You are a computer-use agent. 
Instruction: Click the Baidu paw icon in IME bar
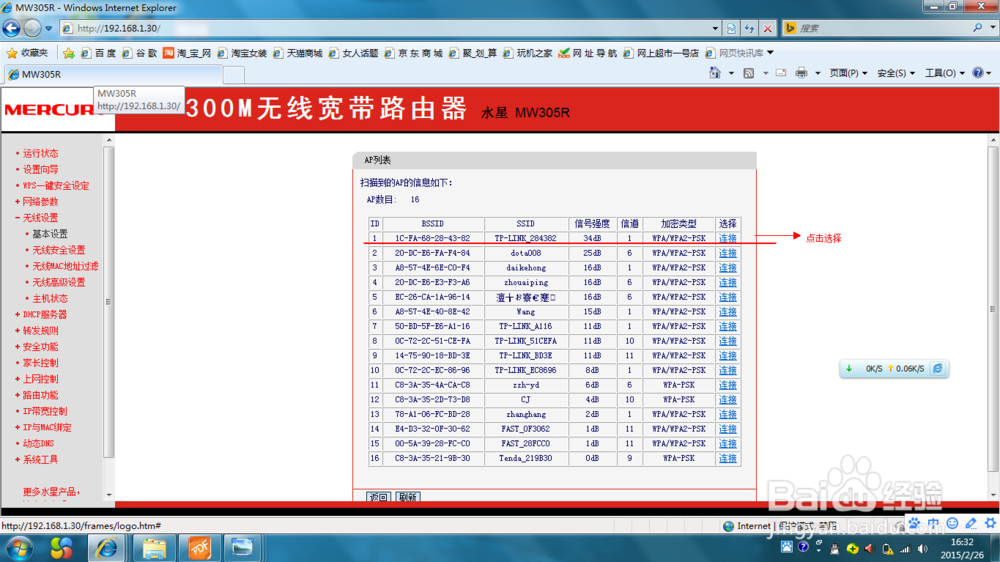pyautogui.click(x=915, y=523)
